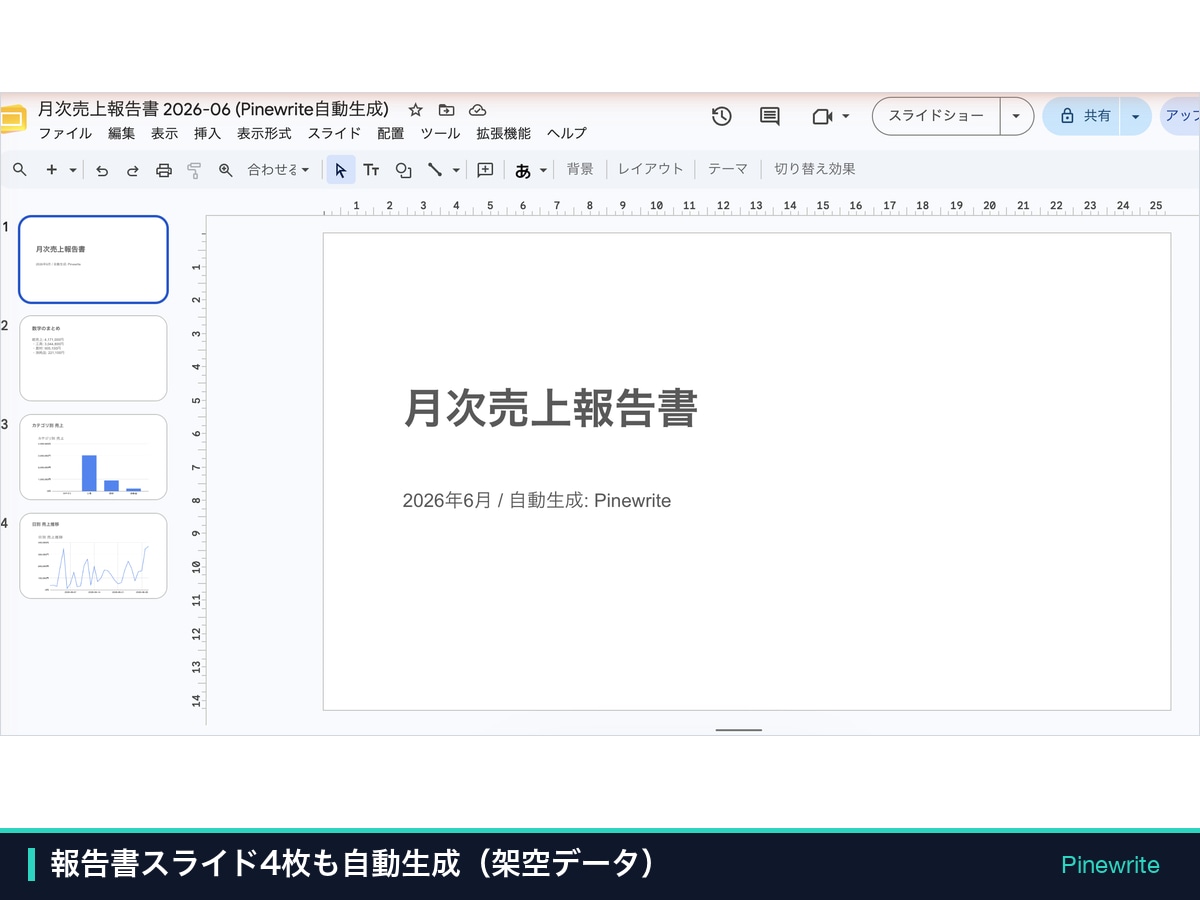Expand the video call dropdown arrow
Image resolution: width=1200 pixels, height=900 pixels.
[846, 116]
